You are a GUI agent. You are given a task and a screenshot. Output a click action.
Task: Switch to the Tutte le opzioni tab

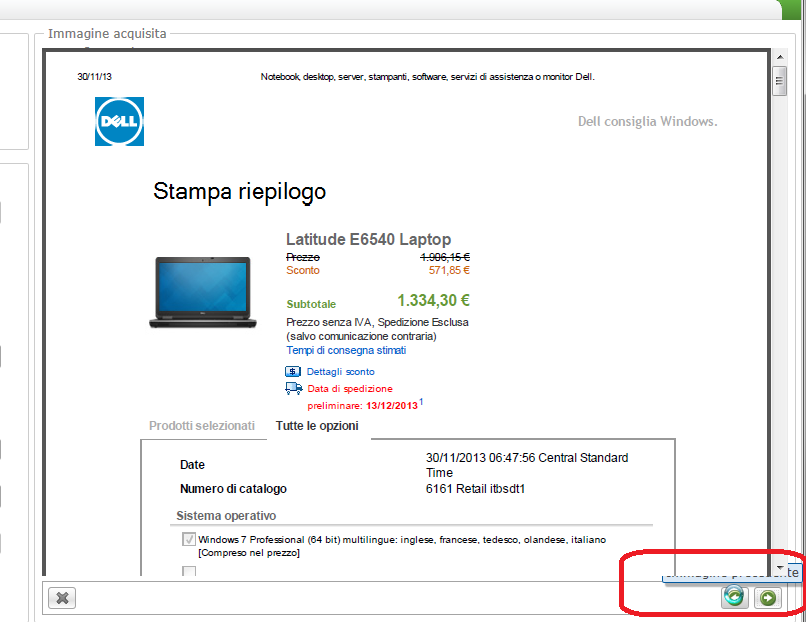click(x=317, y=426)
